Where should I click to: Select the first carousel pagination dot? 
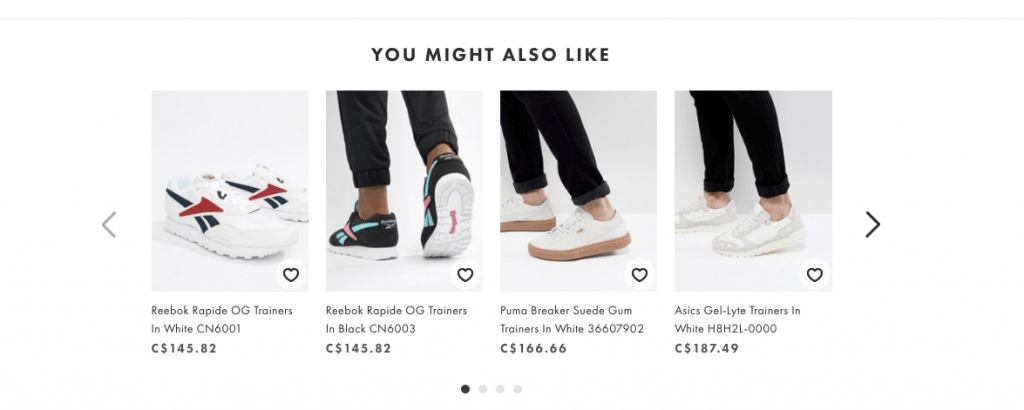click(466, 389)
